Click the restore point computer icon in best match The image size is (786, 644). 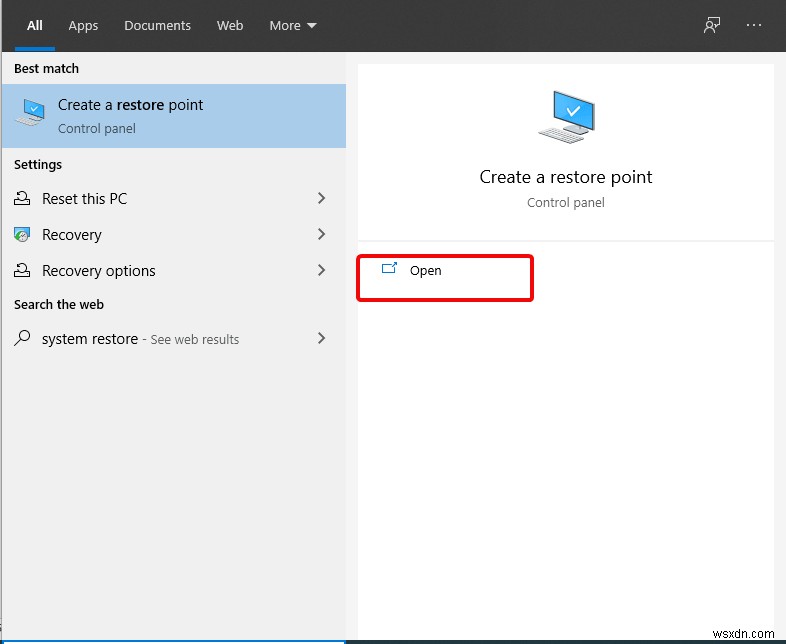coord(31,112)
